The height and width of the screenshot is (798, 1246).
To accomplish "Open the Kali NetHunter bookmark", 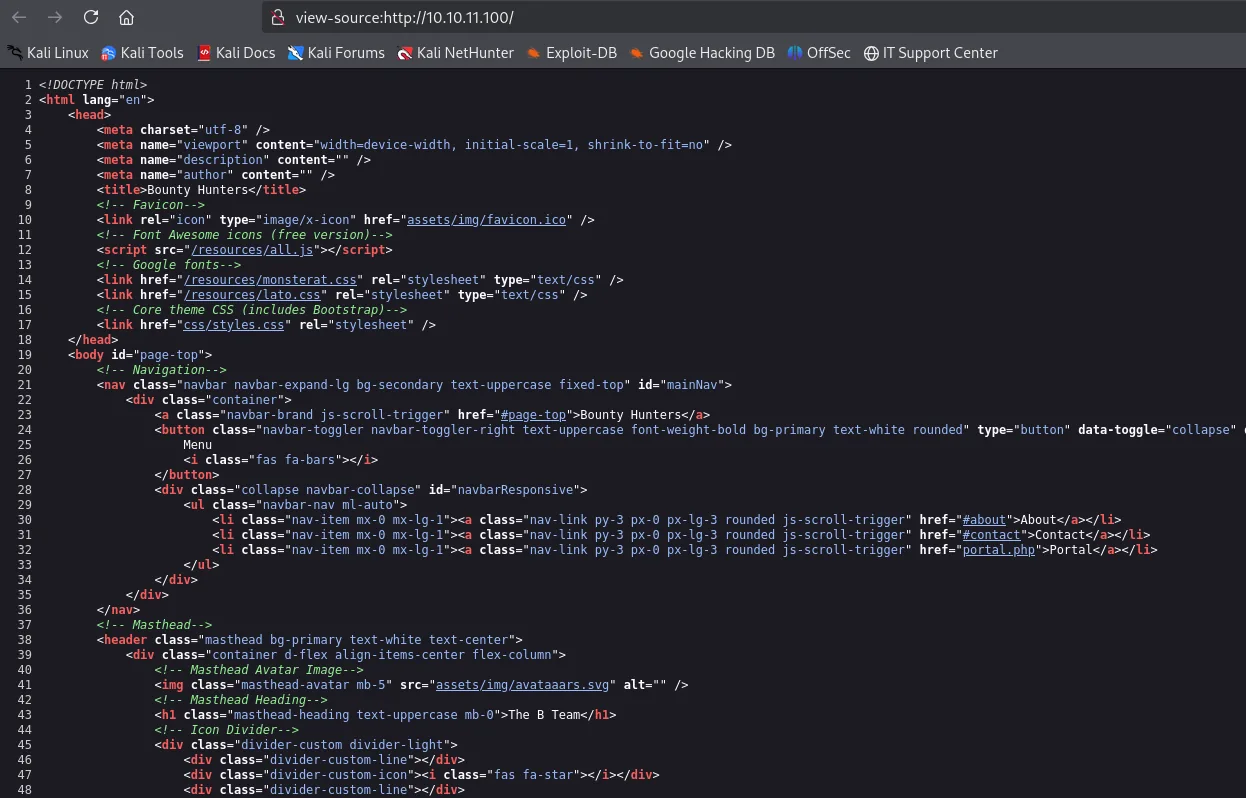I will 455,53.
